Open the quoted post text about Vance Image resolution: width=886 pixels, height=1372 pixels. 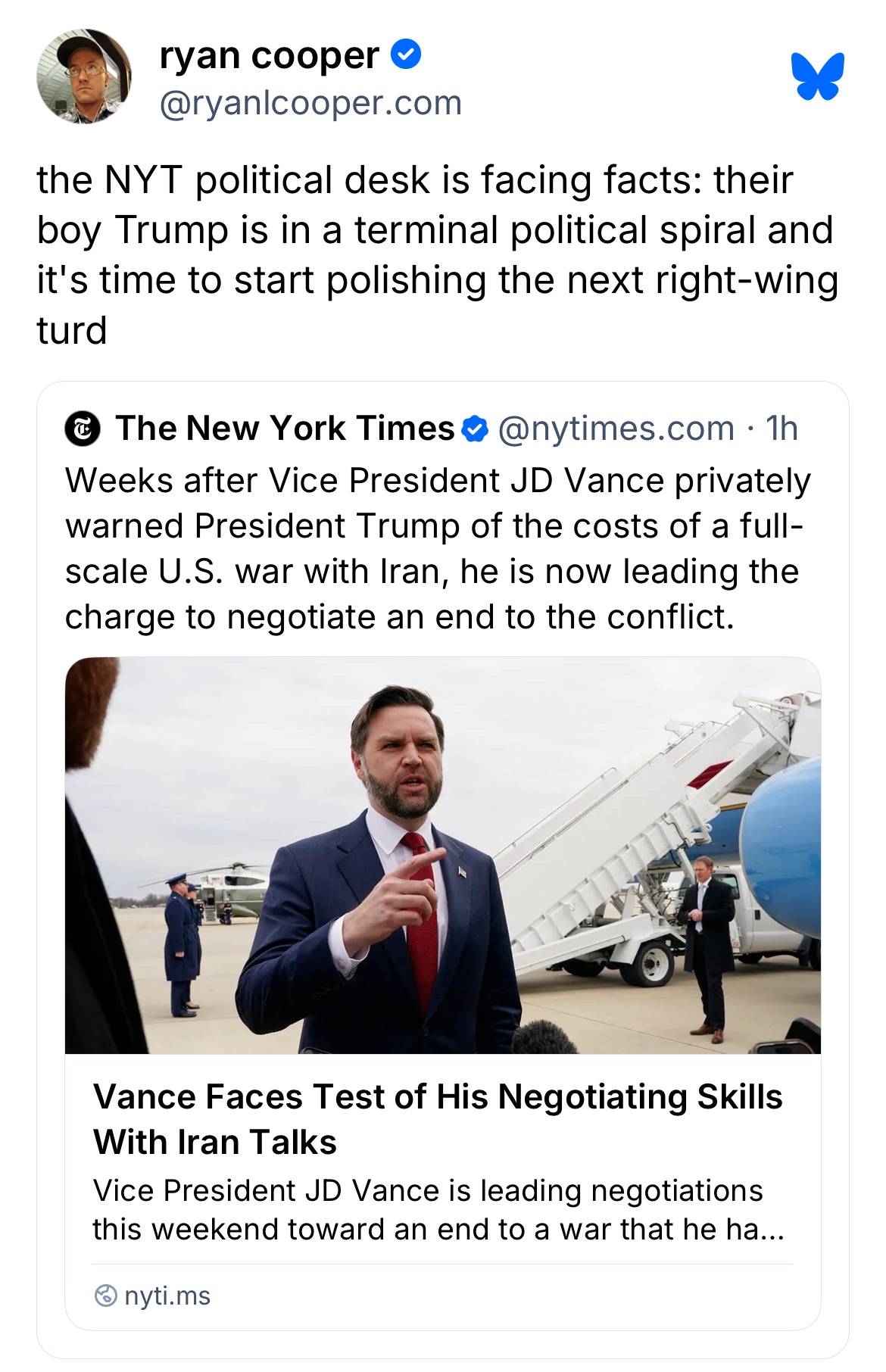438,549
